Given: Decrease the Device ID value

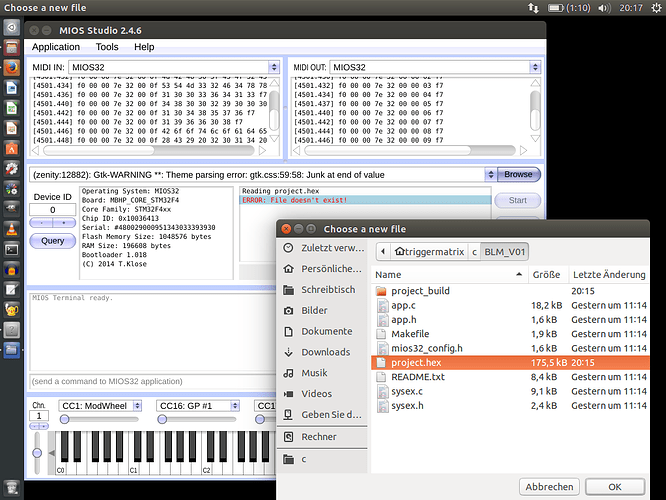Looking at the screenshot, I should pyautogui.click(x=41, y=223).
